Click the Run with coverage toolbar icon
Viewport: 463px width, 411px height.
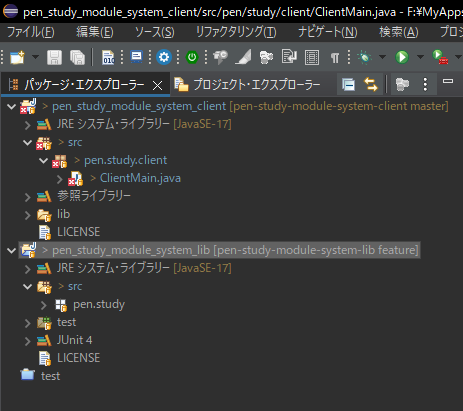(440, 57)
